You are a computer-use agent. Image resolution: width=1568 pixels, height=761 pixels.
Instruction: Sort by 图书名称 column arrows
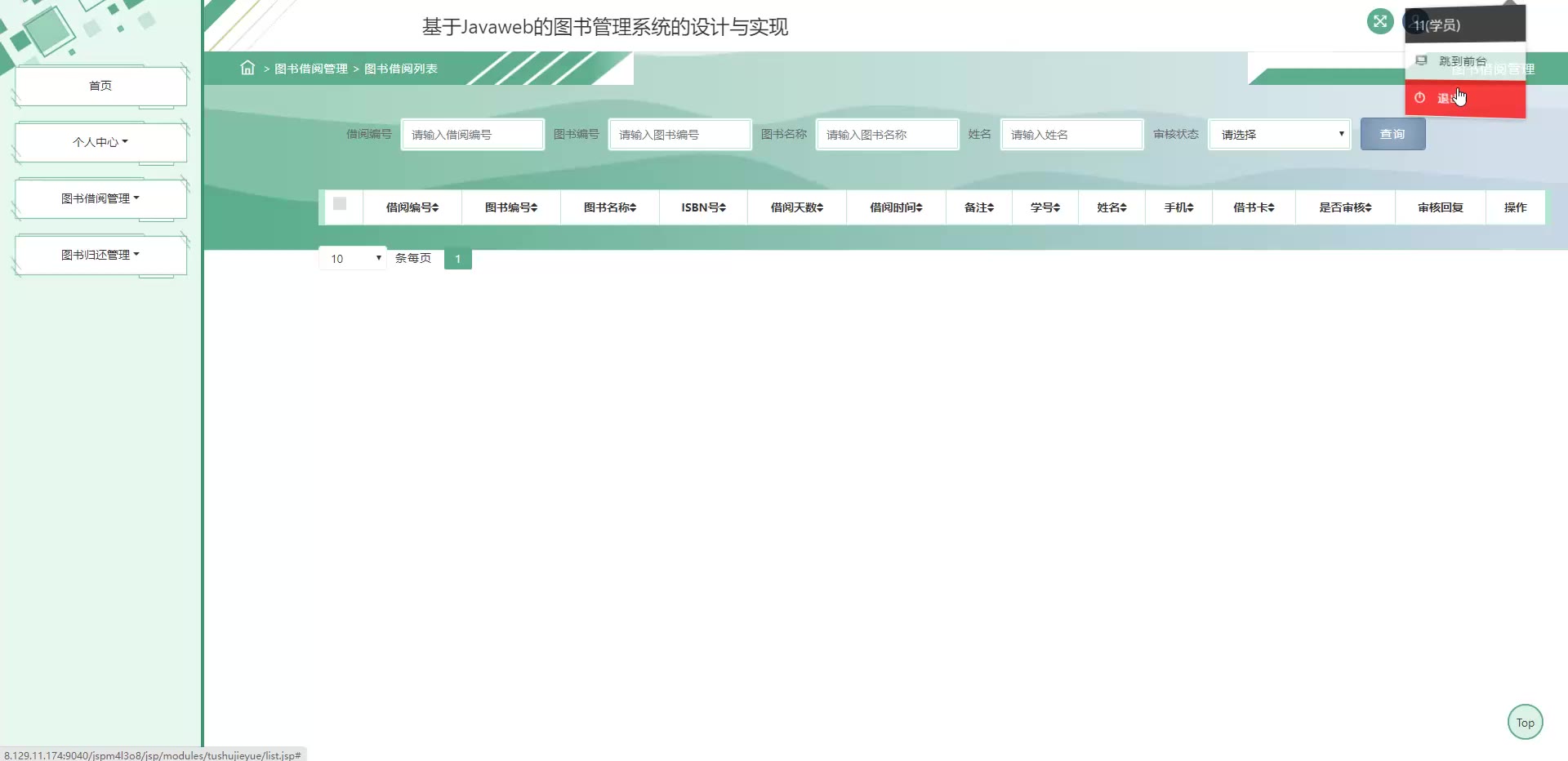(633, 208)
